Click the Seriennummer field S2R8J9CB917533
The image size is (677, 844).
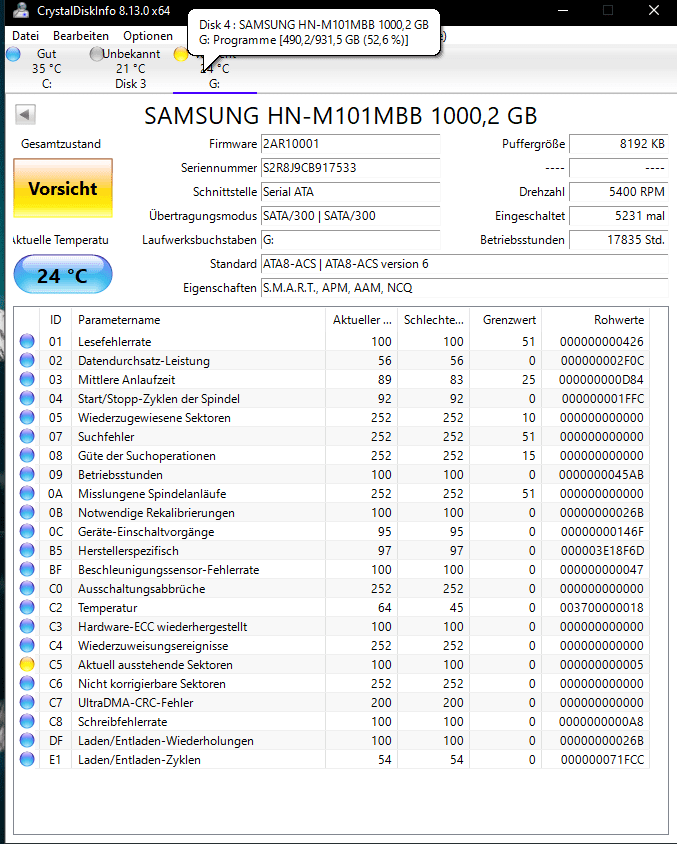pyautogui.click(x=350, y=168)
